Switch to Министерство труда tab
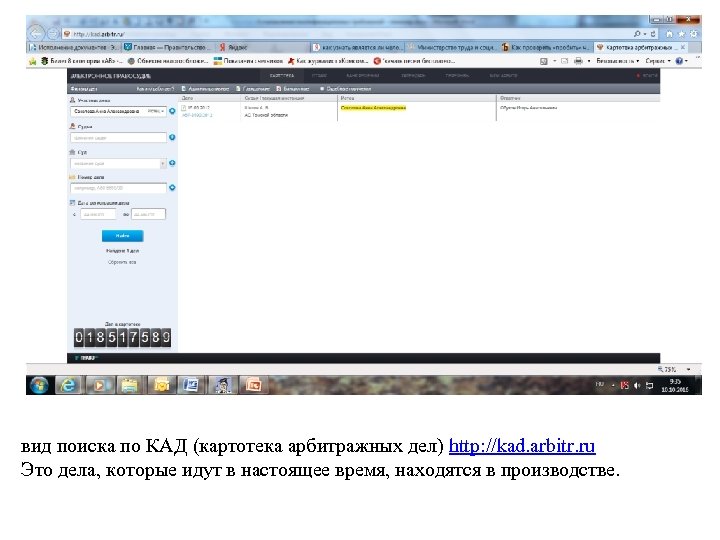The width and height of the screenshot is (720, 540). pyautogui.click(x=452, y=47)
